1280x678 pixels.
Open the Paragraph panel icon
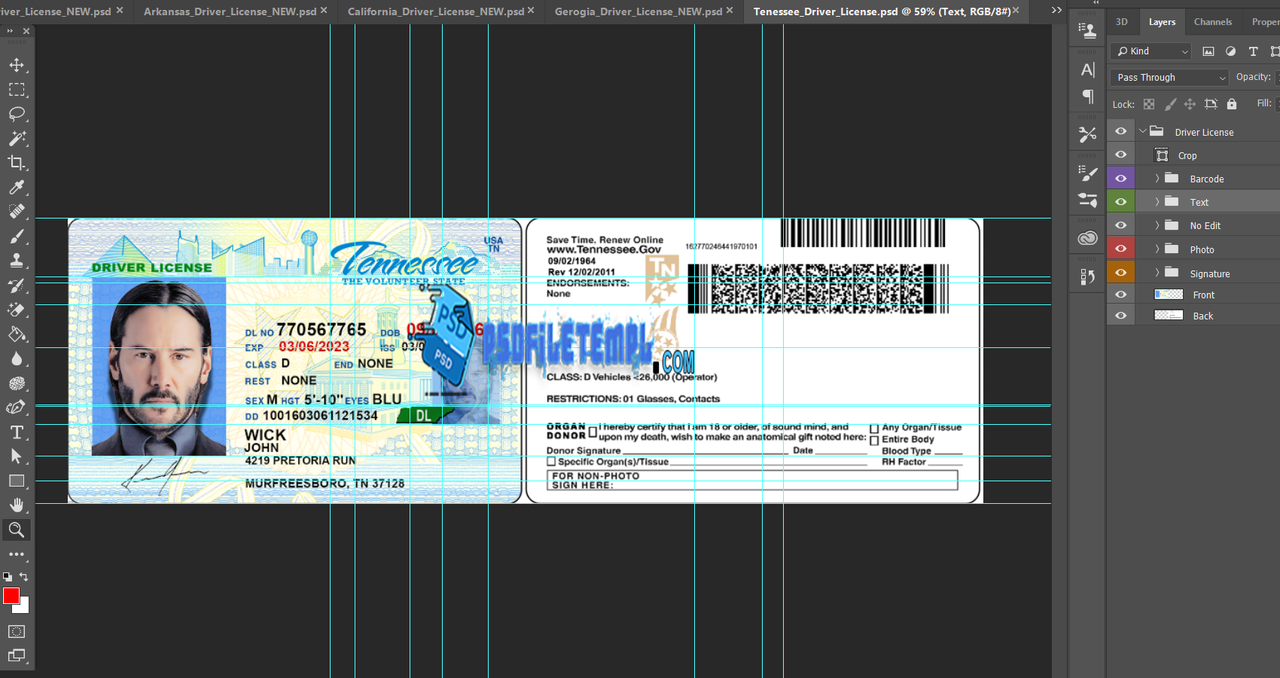1088,96
